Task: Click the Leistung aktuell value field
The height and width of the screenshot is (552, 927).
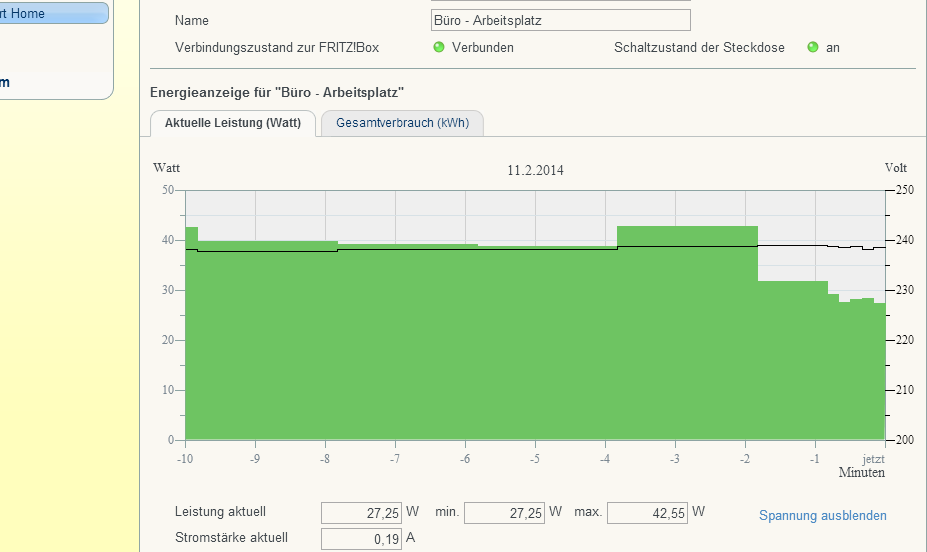Action: click(361, 513)
